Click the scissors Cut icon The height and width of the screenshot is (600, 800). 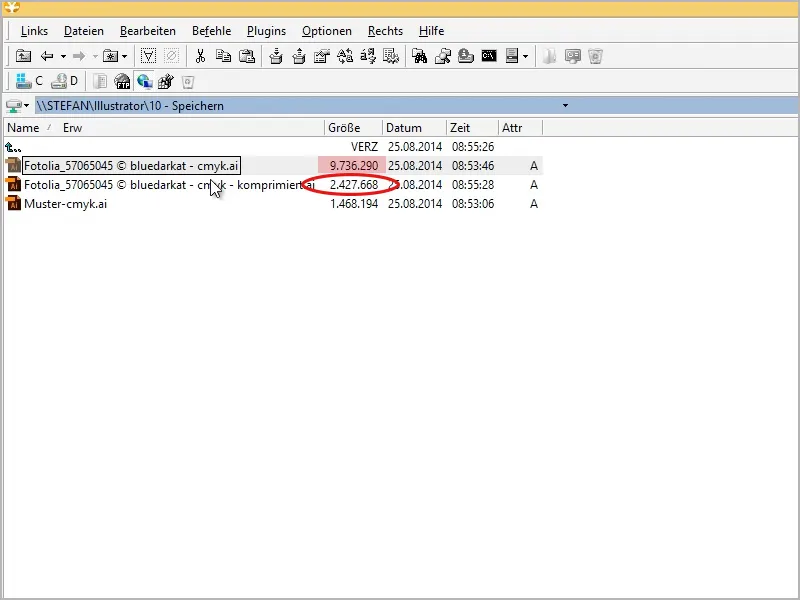[200, 56]
